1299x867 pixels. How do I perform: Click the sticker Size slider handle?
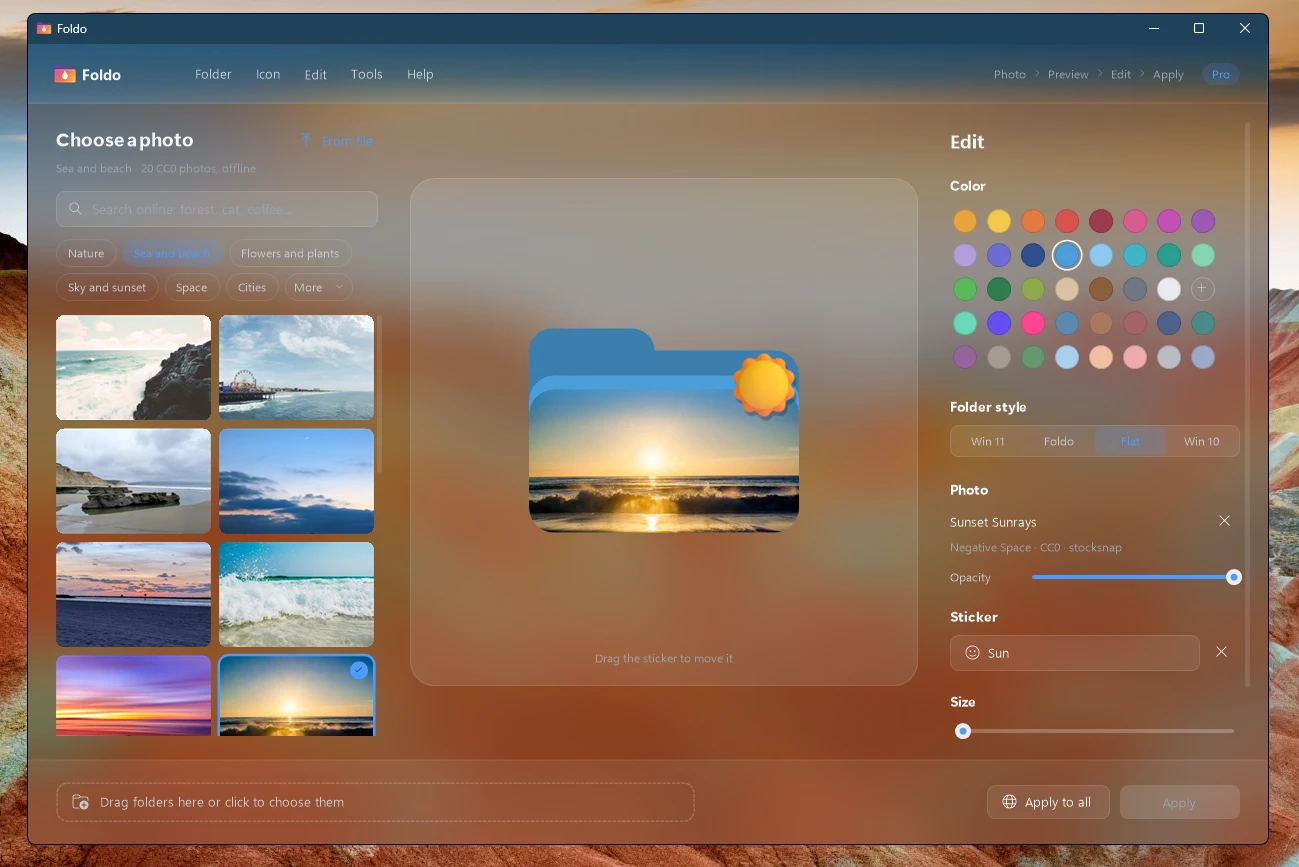(963, 731)
